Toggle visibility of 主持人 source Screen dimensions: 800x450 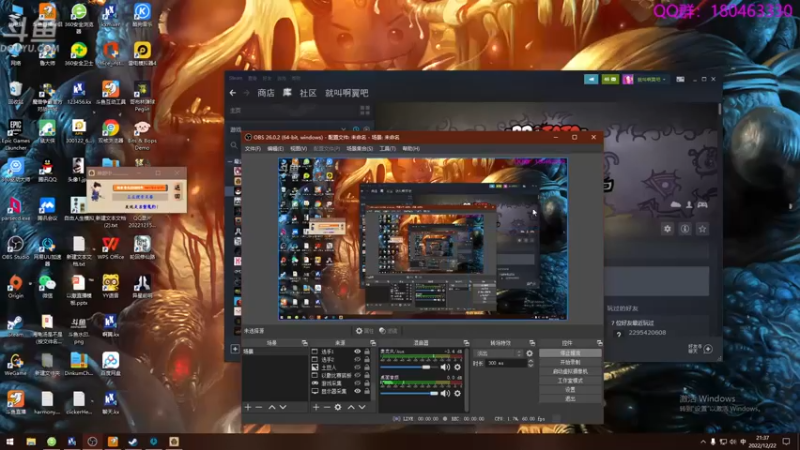tap(357, 367)
